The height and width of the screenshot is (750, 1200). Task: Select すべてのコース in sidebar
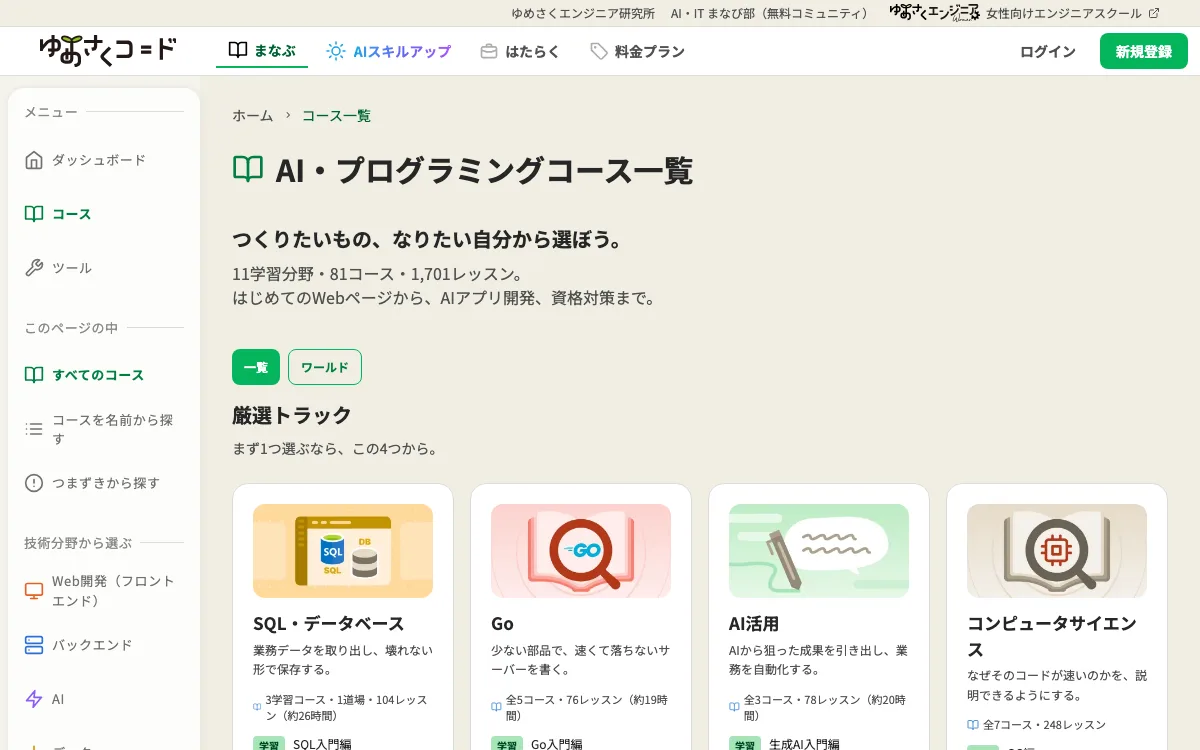point(98,375)
